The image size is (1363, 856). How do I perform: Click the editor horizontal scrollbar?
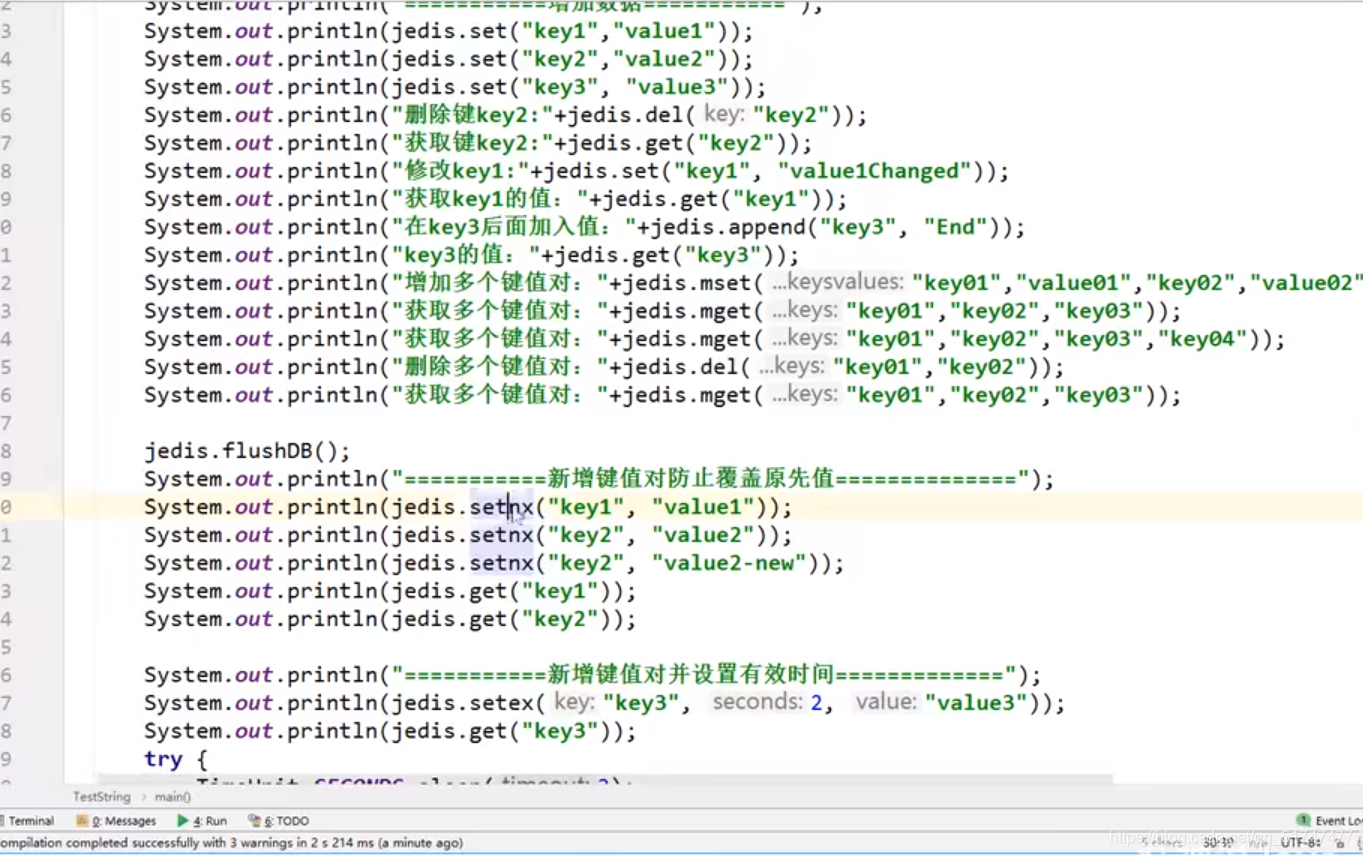pyautogui.click(x=605, y=777)
